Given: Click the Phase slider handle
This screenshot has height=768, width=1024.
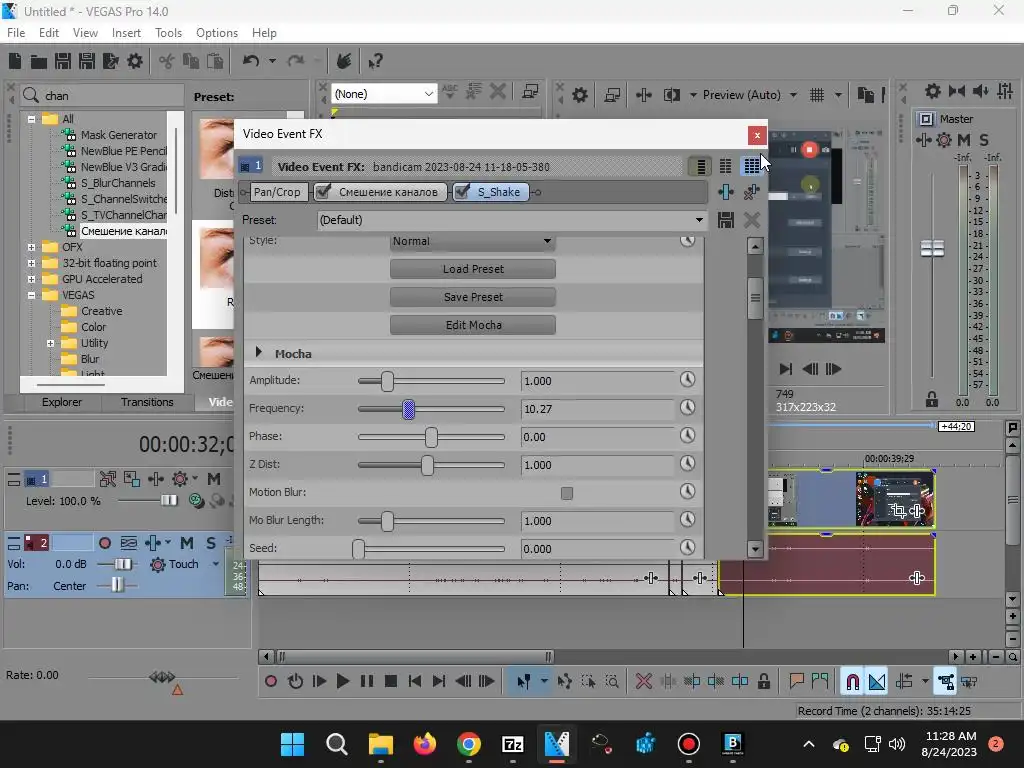Looking at the screenshot, I should click(x=431, y=438).
